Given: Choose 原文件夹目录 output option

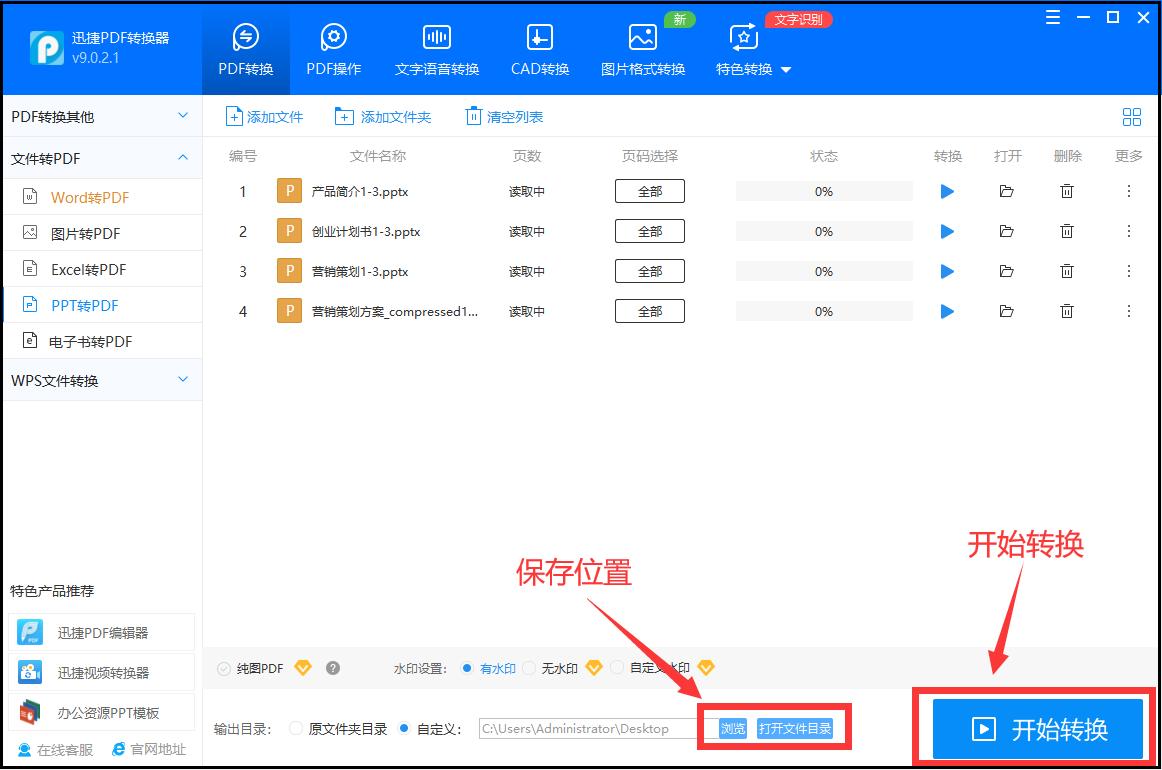Looking at the screenshot, I should [296, 728].
